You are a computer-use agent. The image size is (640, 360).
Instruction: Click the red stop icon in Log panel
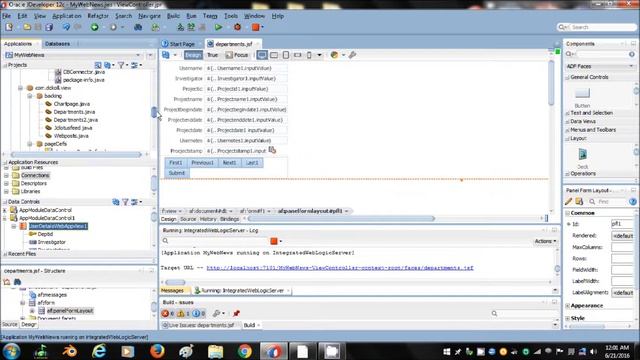[274, 241]
